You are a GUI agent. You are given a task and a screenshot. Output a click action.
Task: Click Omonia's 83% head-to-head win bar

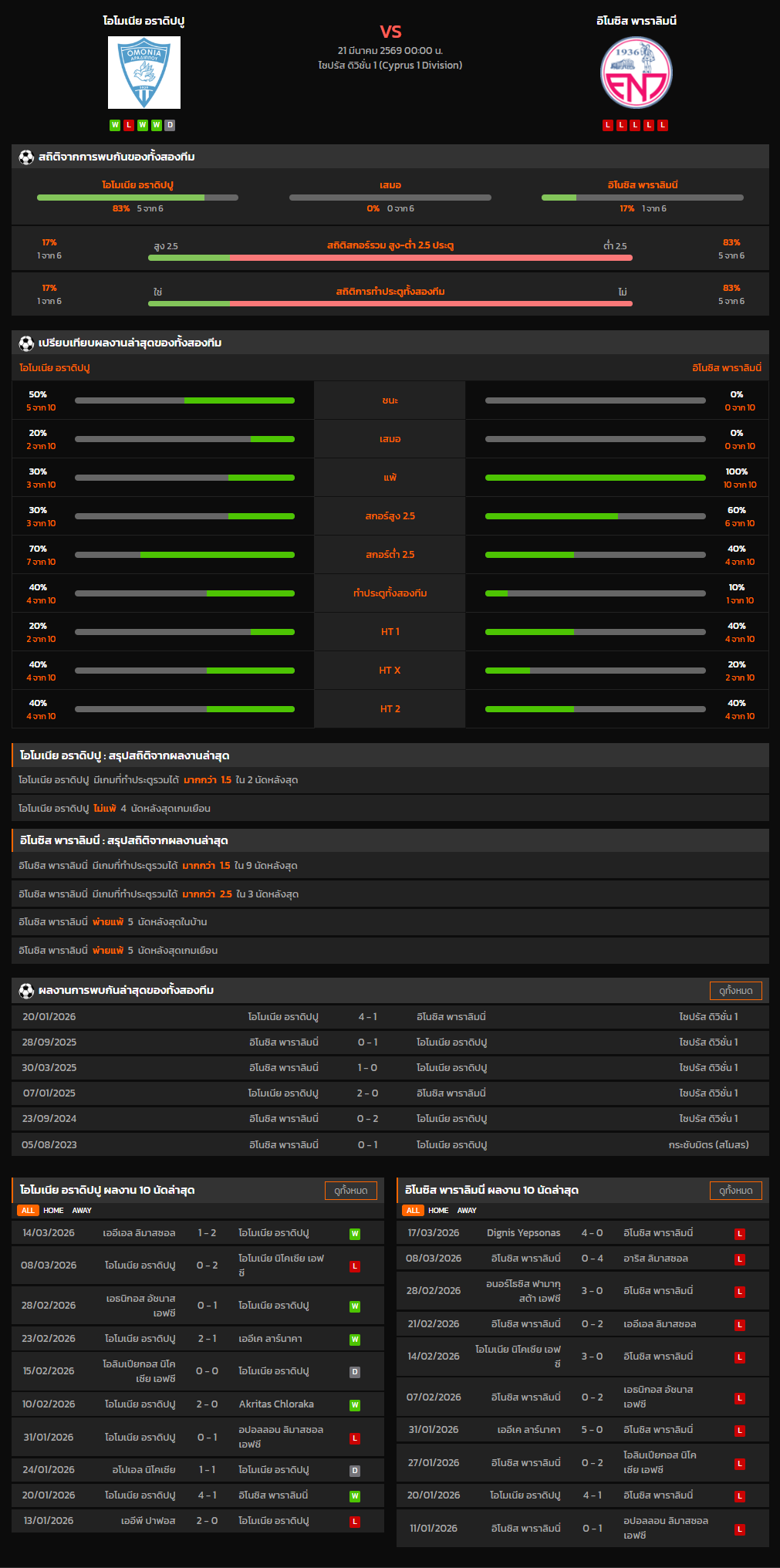click(137, 198)
